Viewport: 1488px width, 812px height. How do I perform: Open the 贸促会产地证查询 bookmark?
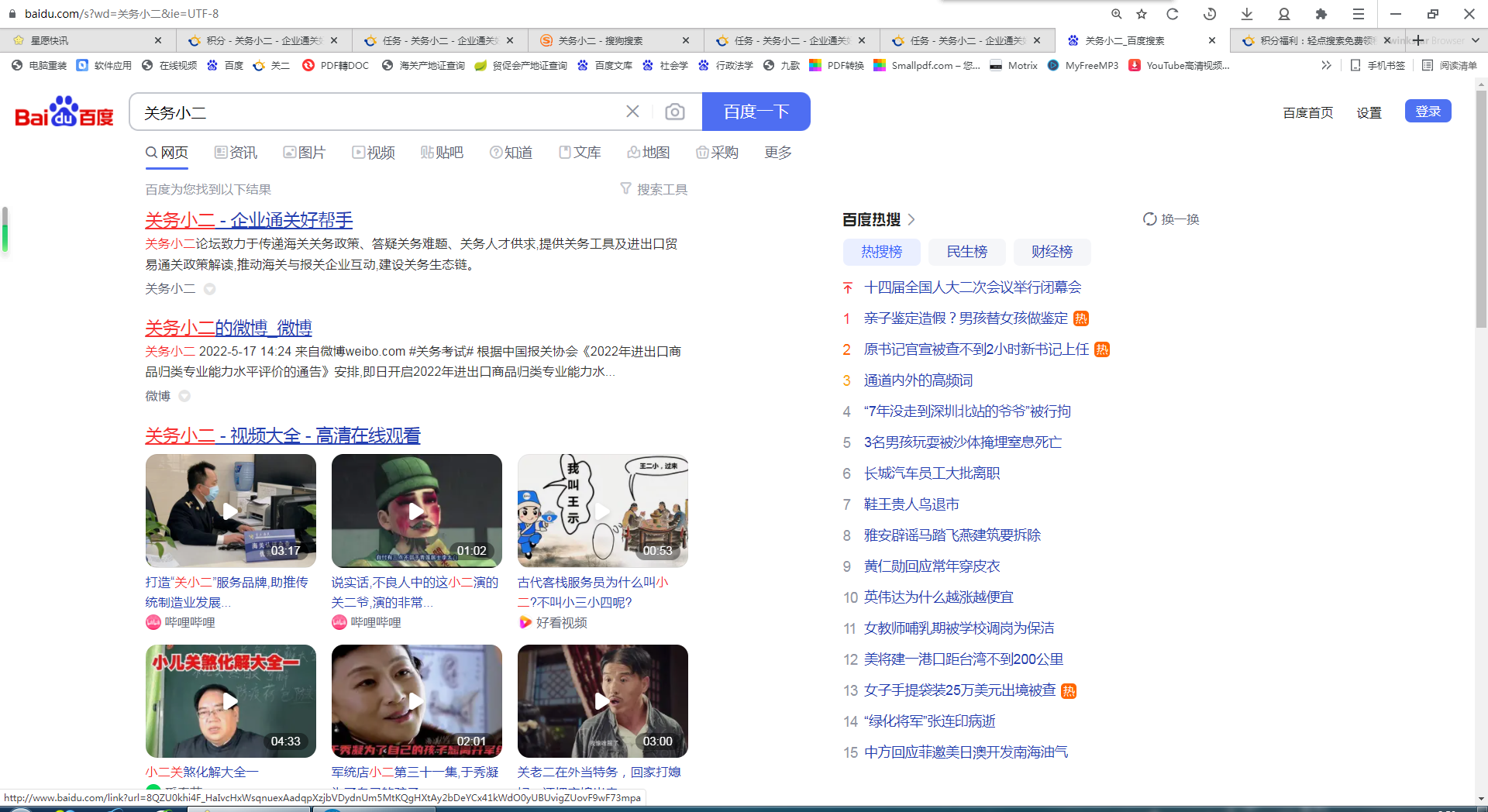[x=521, y=65]
